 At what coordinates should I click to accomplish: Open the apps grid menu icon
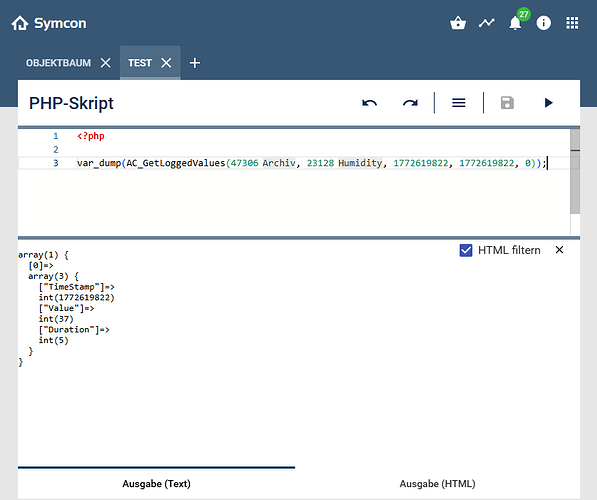(x=572, y=23)
